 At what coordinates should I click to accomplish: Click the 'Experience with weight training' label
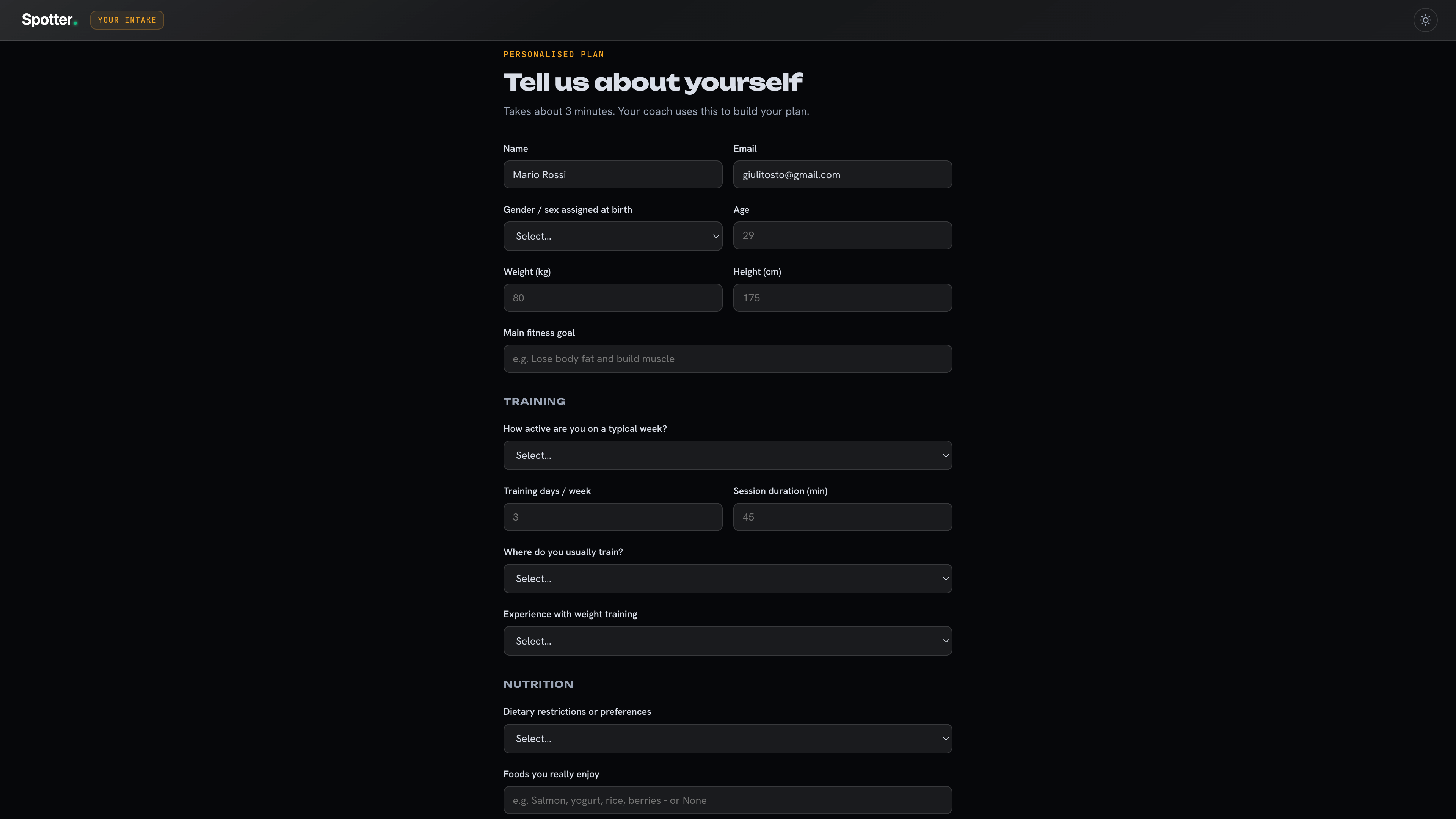tap(570, 614)
